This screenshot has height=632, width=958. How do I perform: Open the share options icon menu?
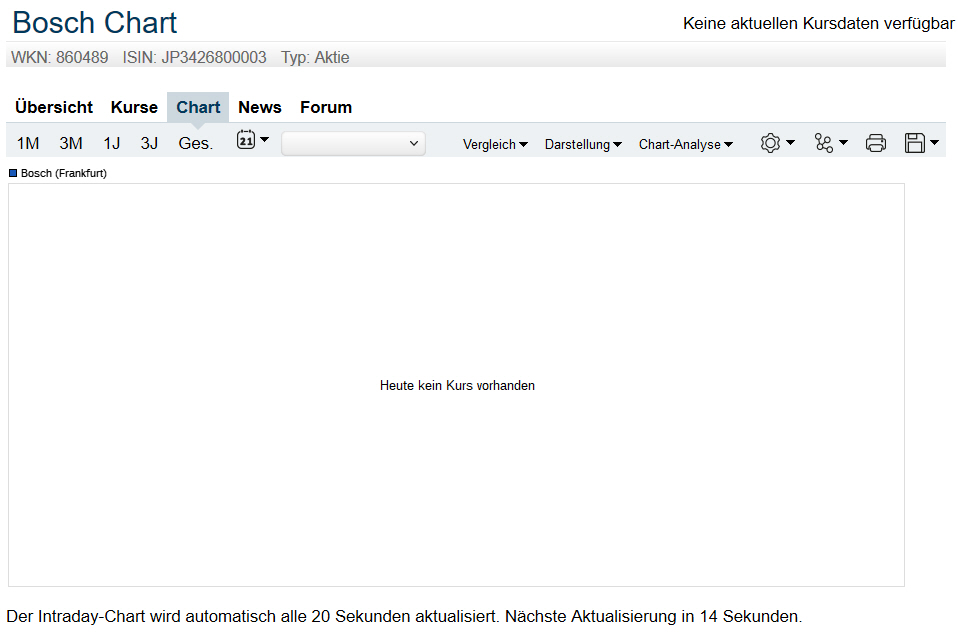824,143
